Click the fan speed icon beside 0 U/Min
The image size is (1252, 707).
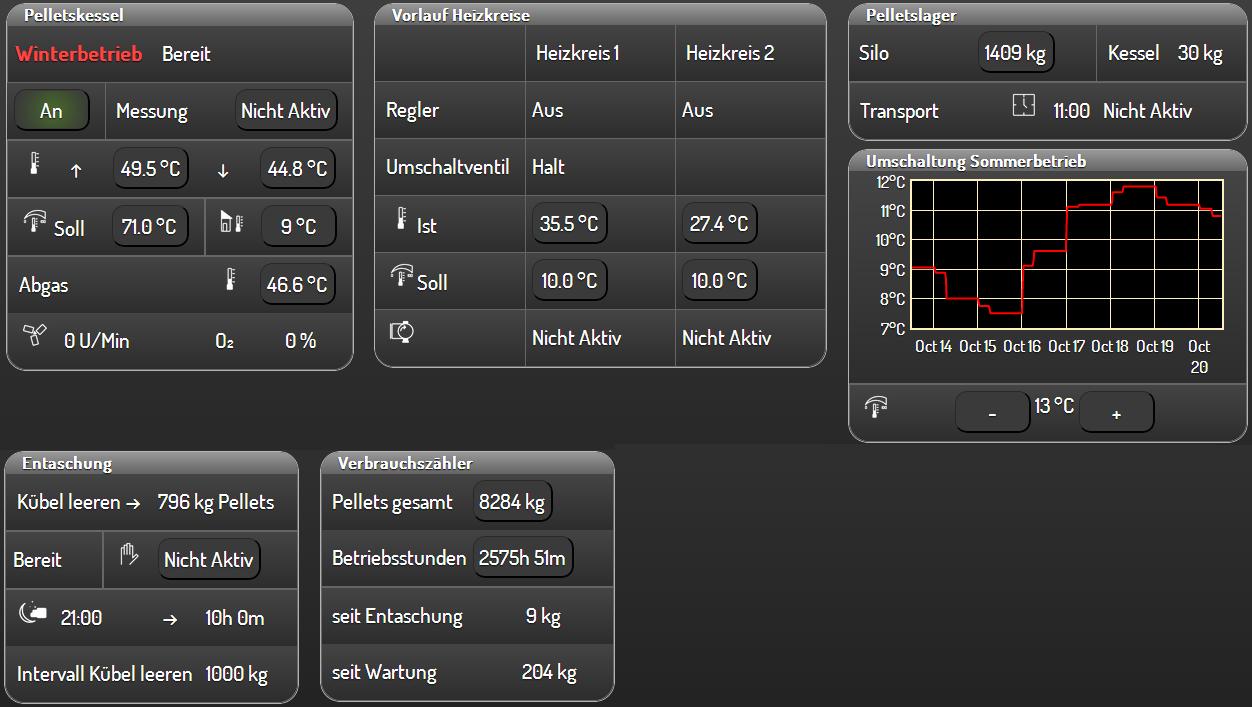coord(34,337)
